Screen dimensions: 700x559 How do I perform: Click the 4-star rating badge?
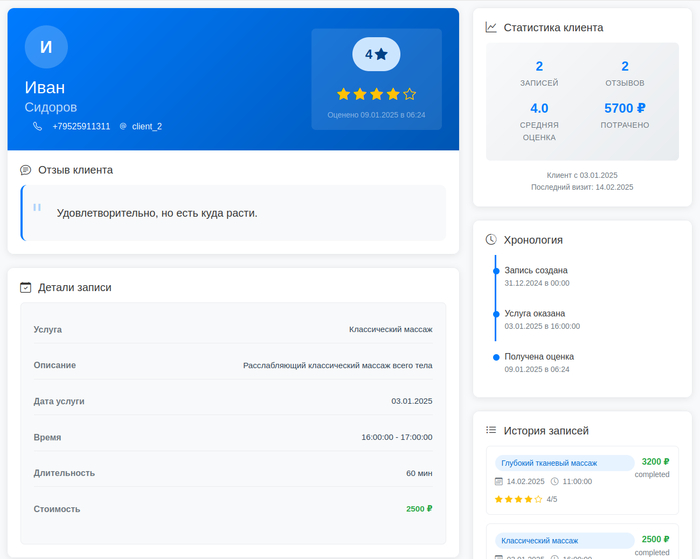point(376,54)
